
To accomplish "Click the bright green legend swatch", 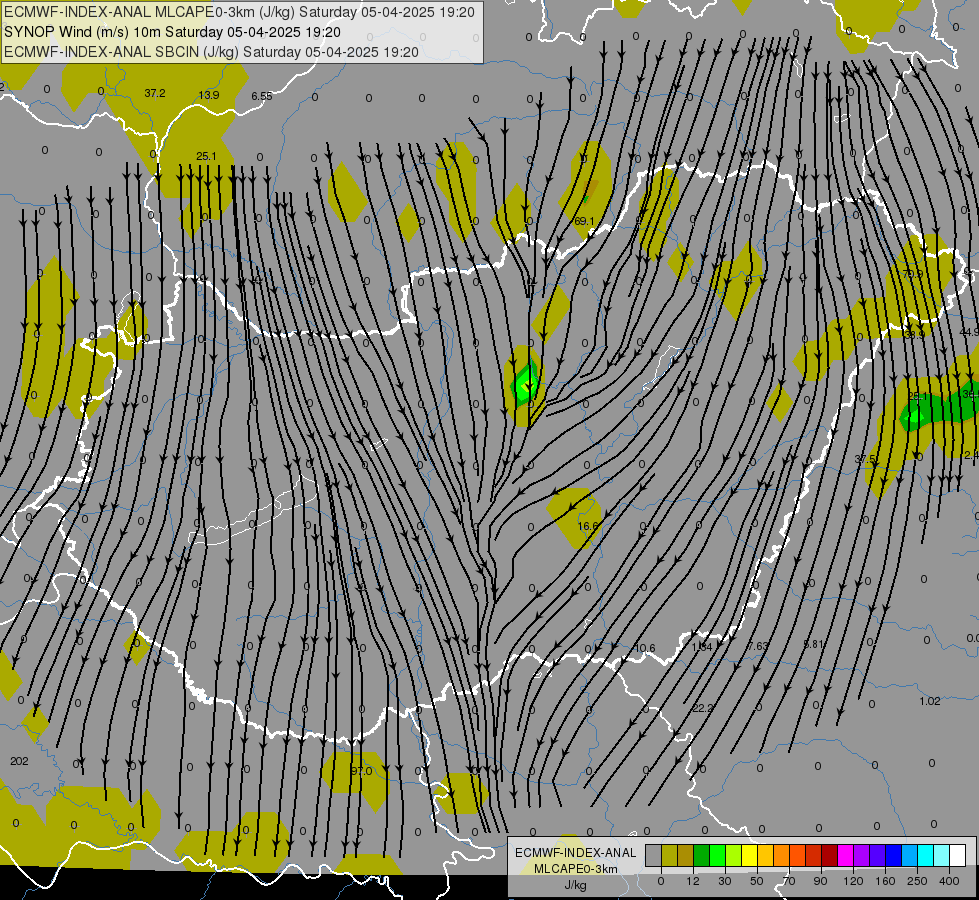I will 717,855.
